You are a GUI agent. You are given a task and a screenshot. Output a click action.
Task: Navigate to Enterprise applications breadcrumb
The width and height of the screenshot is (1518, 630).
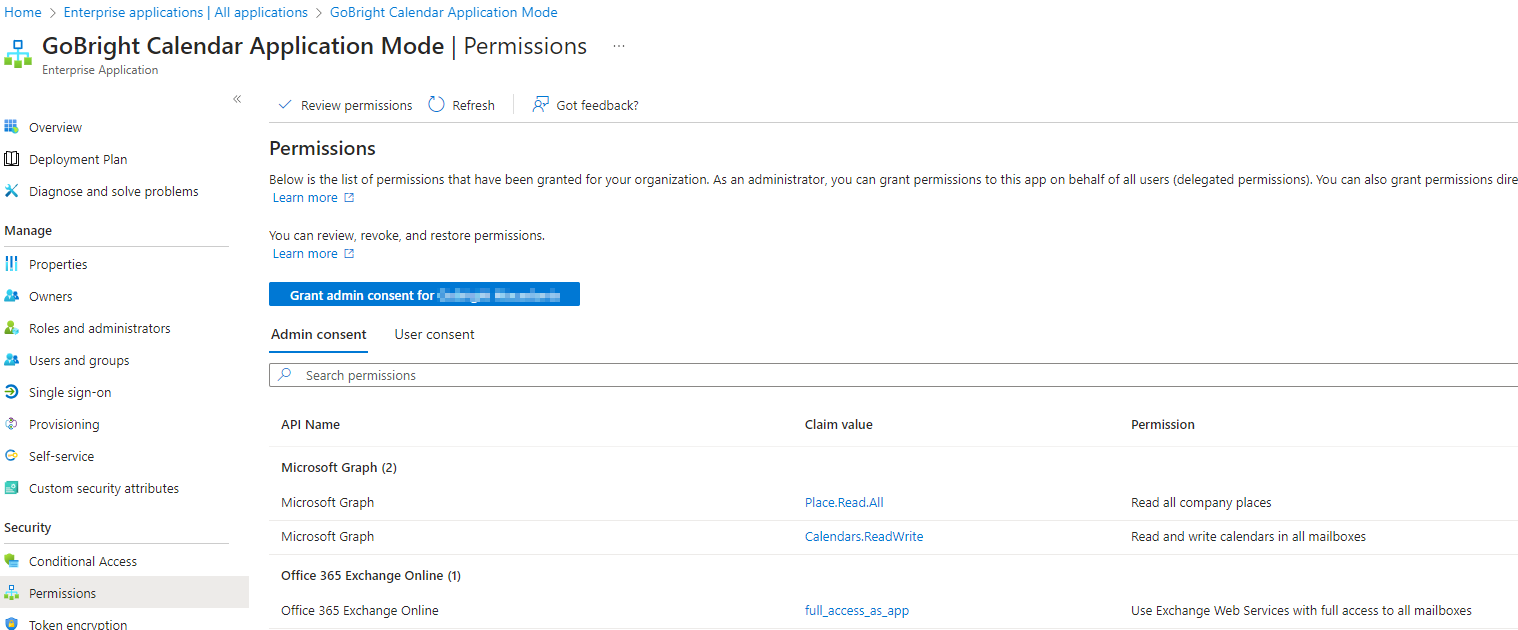click(x=185, y=13)
